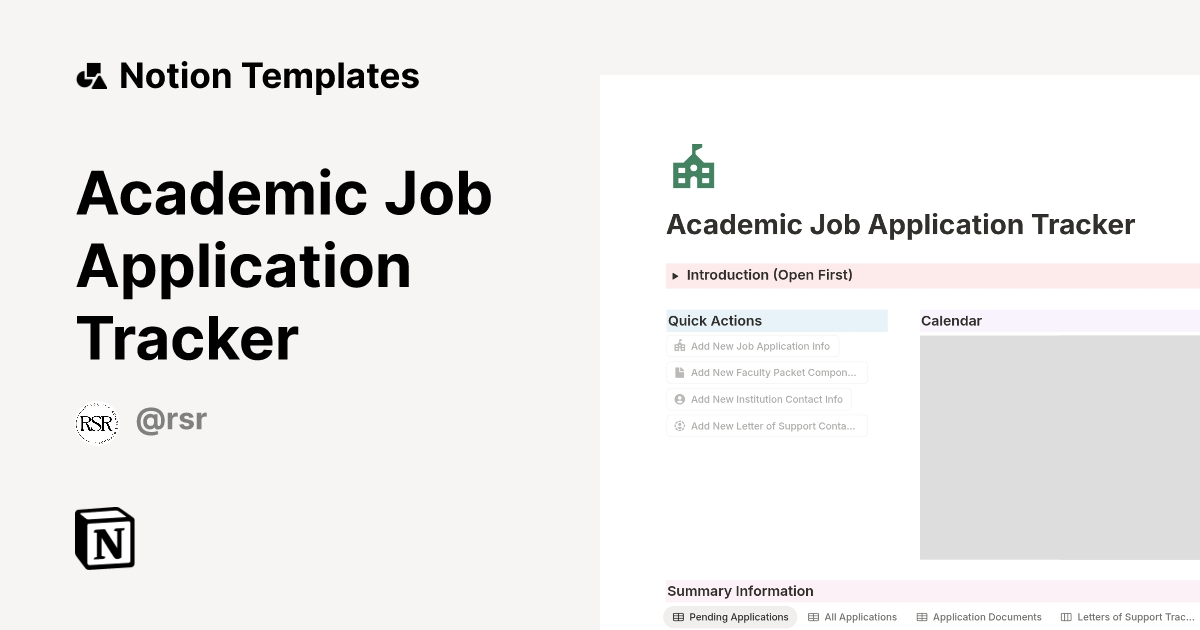Click the Notion Templates logo mark

pyautogui.click(x=91, y=75)
